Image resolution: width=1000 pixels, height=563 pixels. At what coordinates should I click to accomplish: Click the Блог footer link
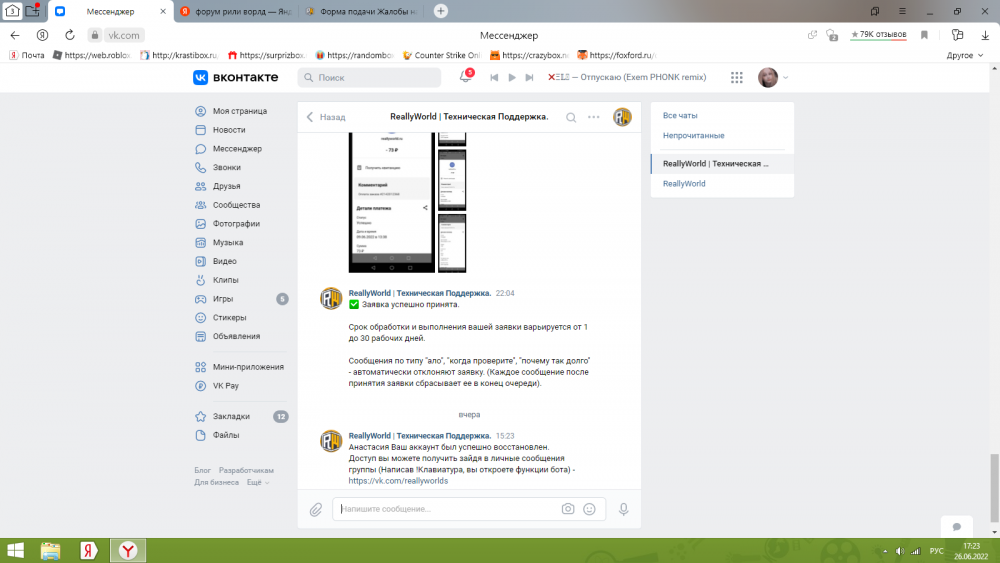(202, 471)
